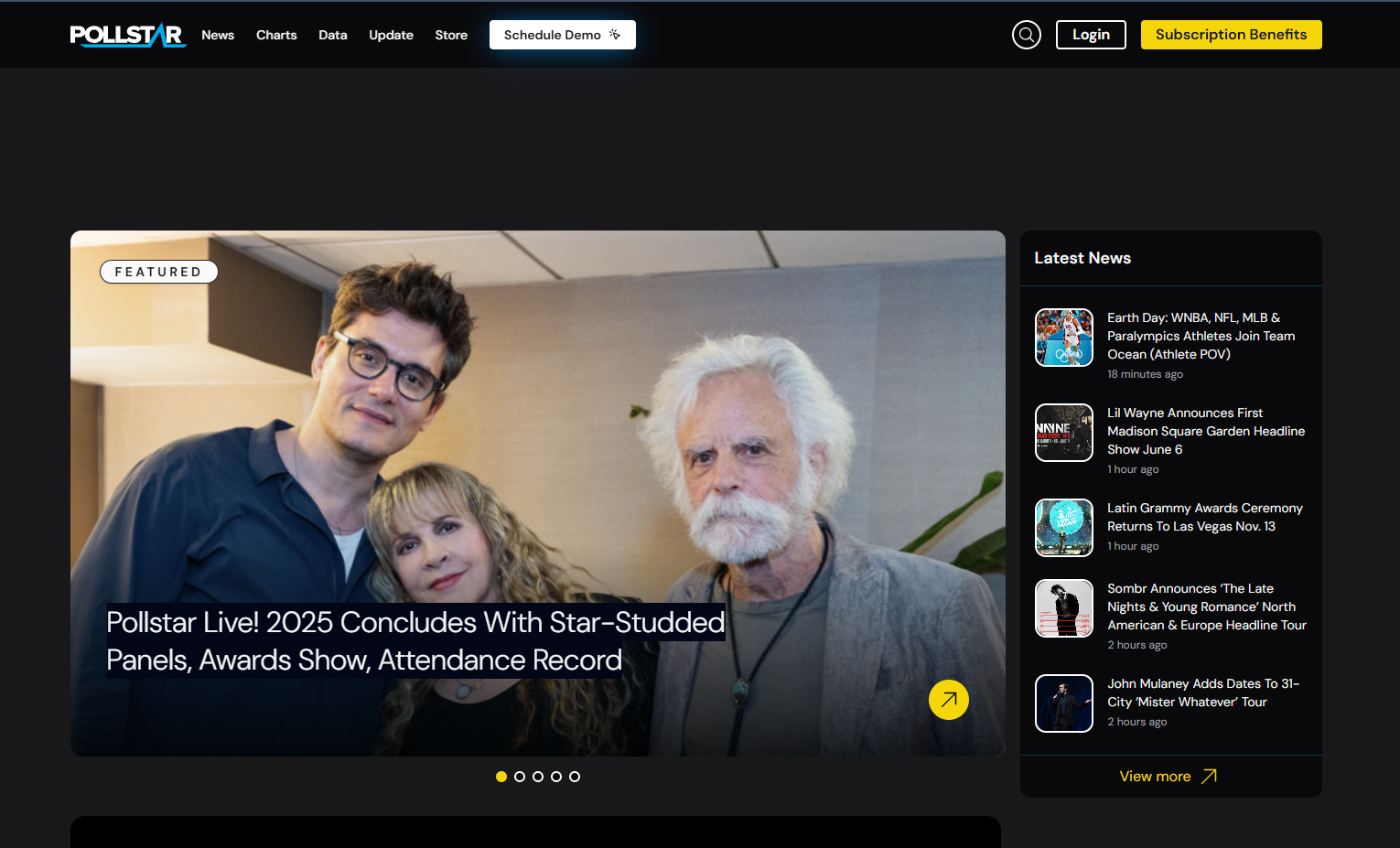Read Earth Day WNBA NFL MLB headline
Screen dimensions: 1400x848
[x=1201, y=336]
